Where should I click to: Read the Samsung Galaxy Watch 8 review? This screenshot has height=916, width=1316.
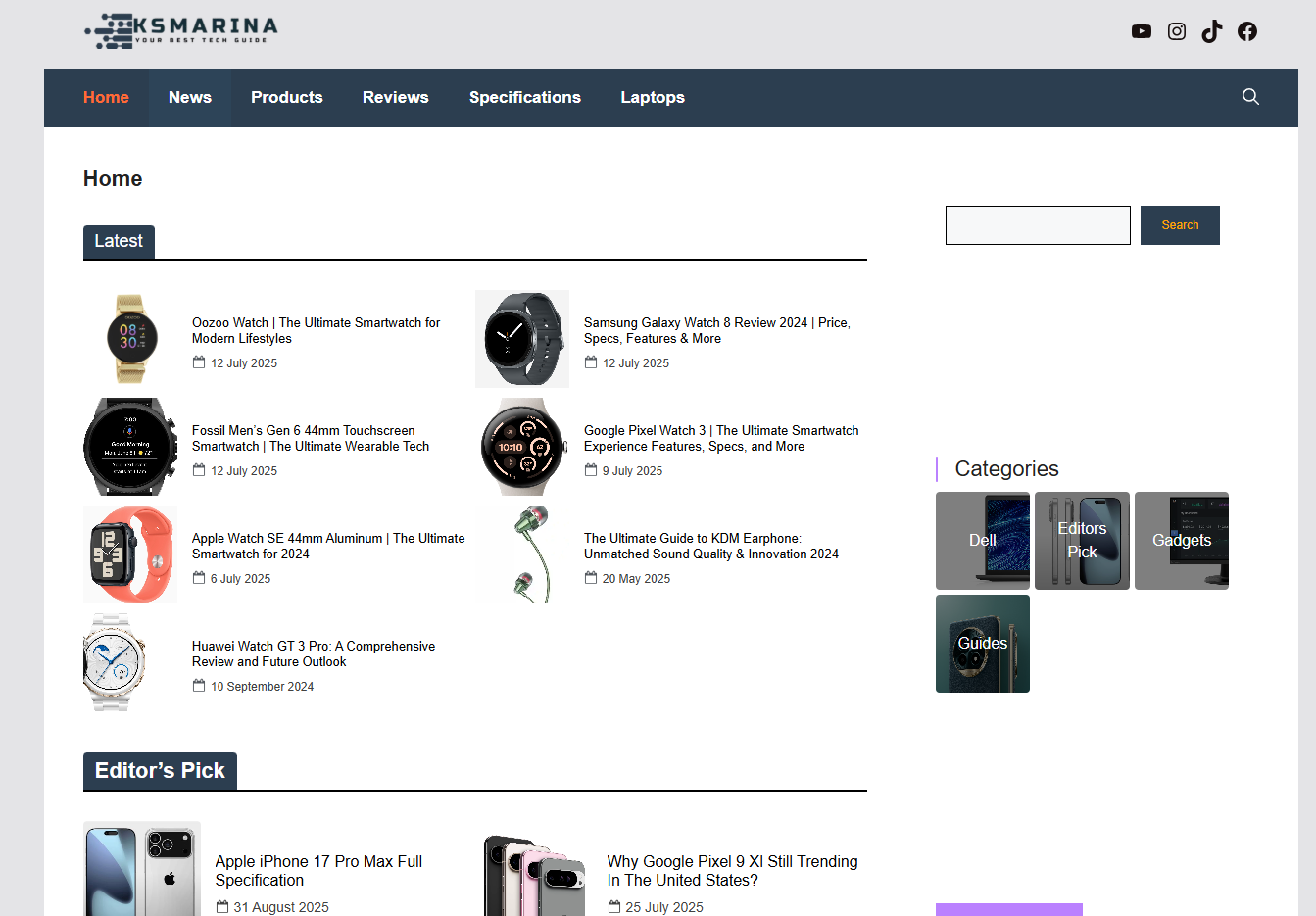tap(716, 330)
